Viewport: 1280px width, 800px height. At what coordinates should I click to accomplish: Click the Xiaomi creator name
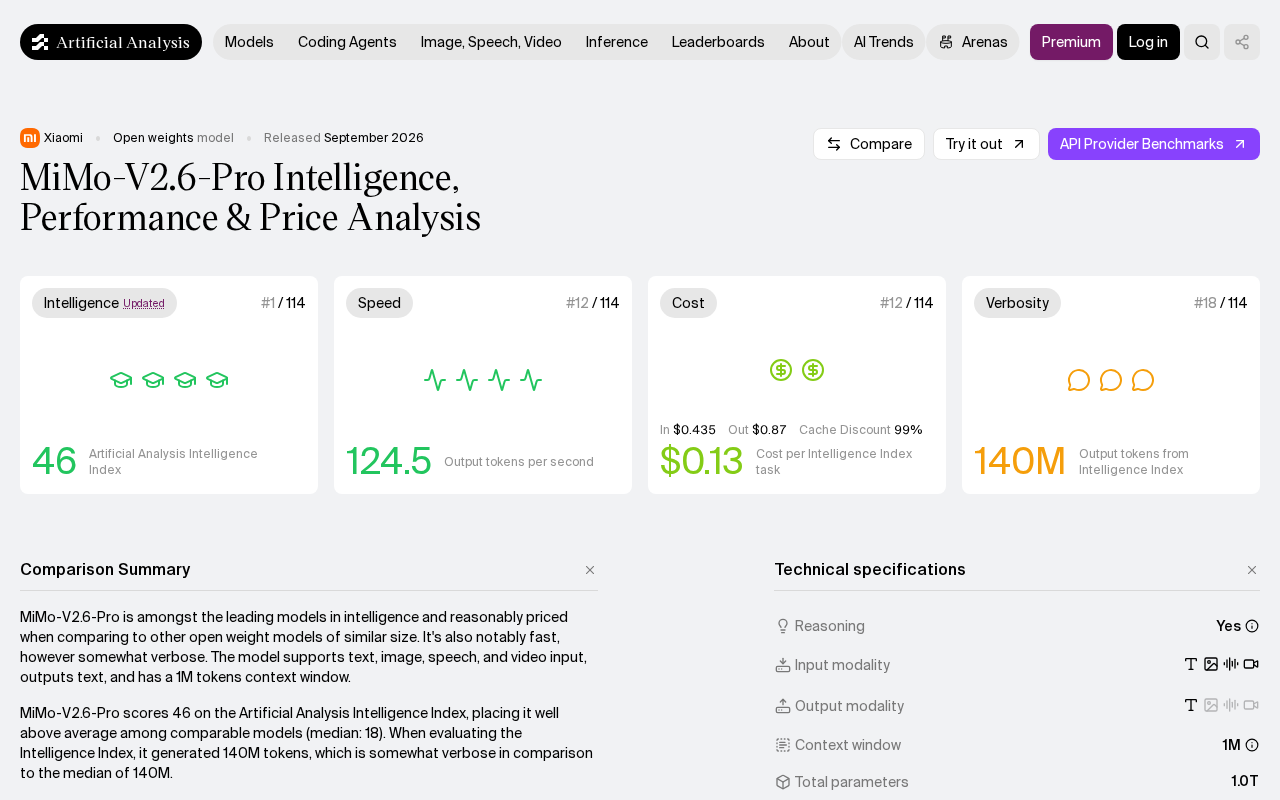coord(63,138)
